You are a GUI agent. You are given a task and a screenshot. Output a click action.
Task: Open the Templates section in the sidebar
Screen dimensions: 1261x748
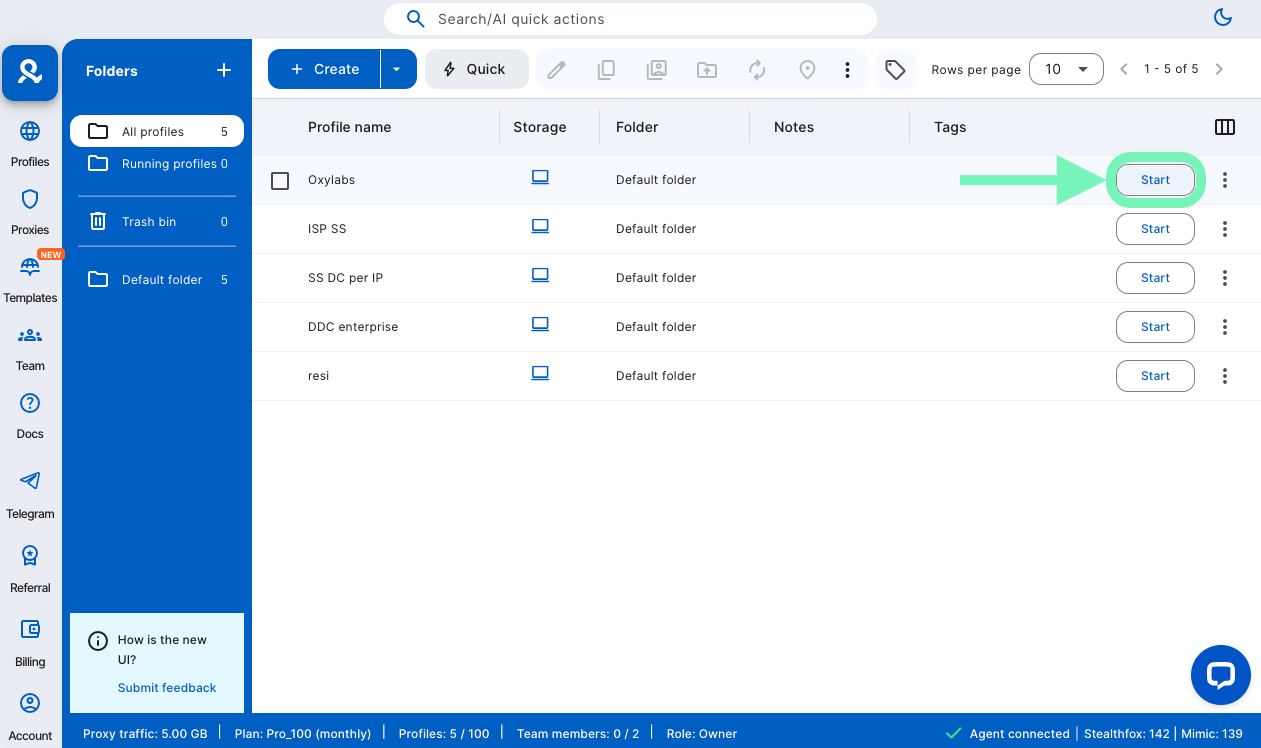(x=30, y=279)
